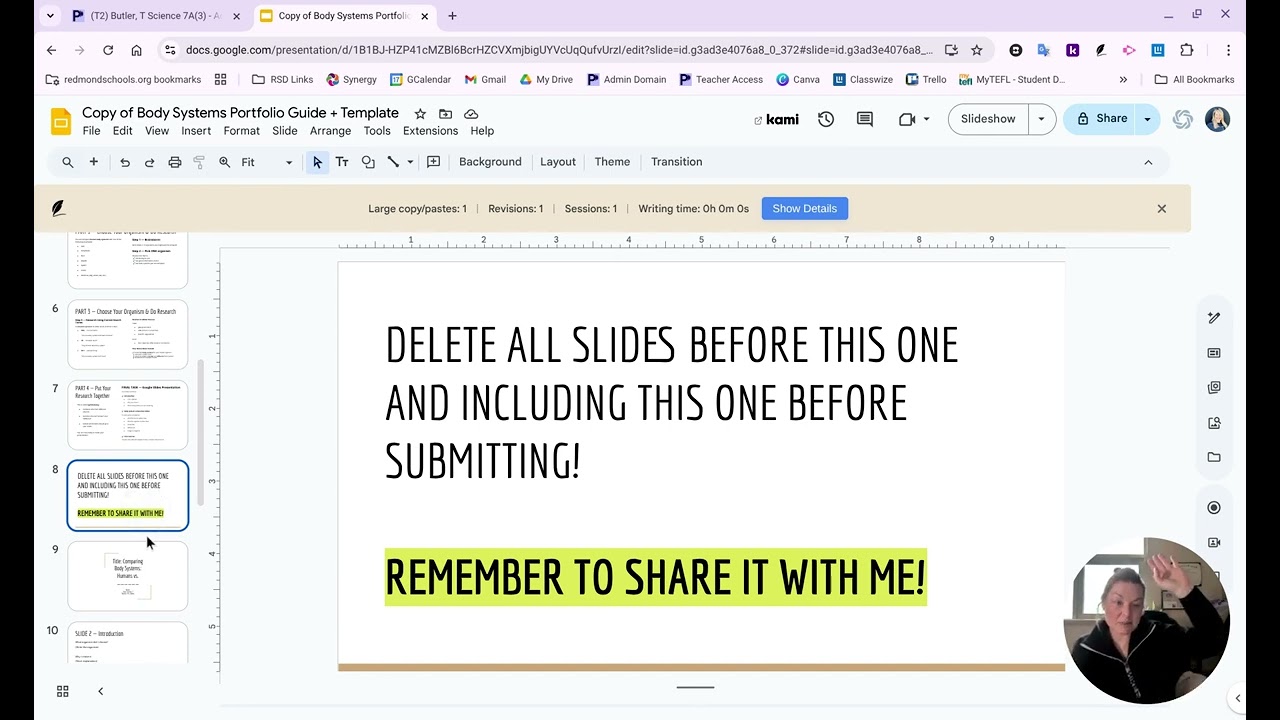Expand the Line tool dropdown arrow

click(410, 162)
